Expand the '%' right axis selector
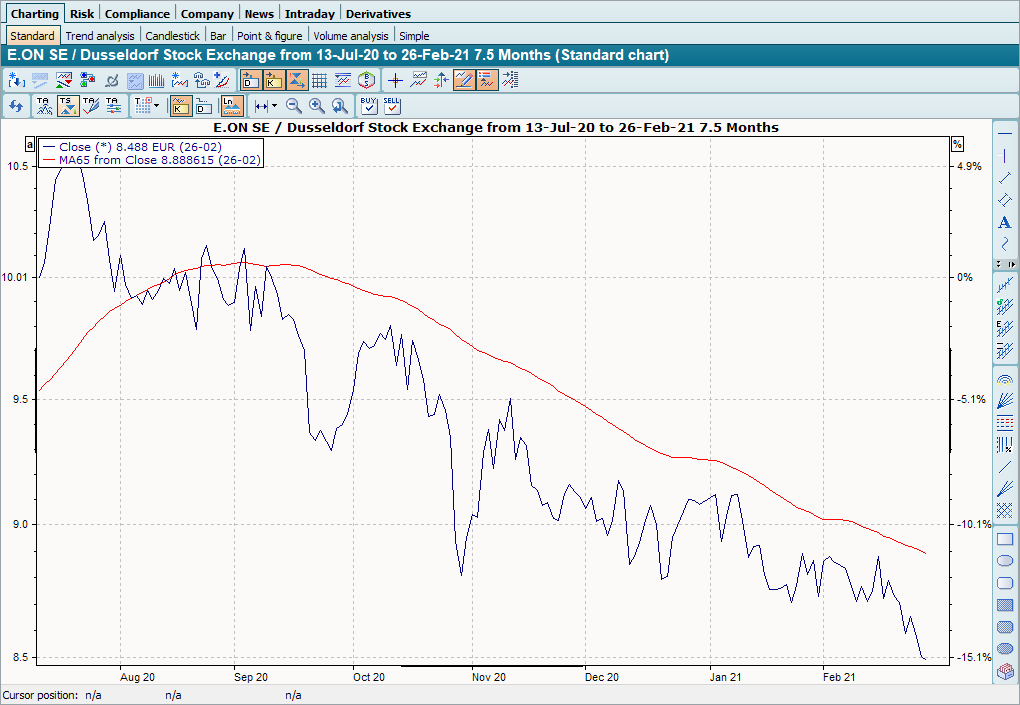The height and width of the screenshot is (705, 1020). click(x=956, y=143)
